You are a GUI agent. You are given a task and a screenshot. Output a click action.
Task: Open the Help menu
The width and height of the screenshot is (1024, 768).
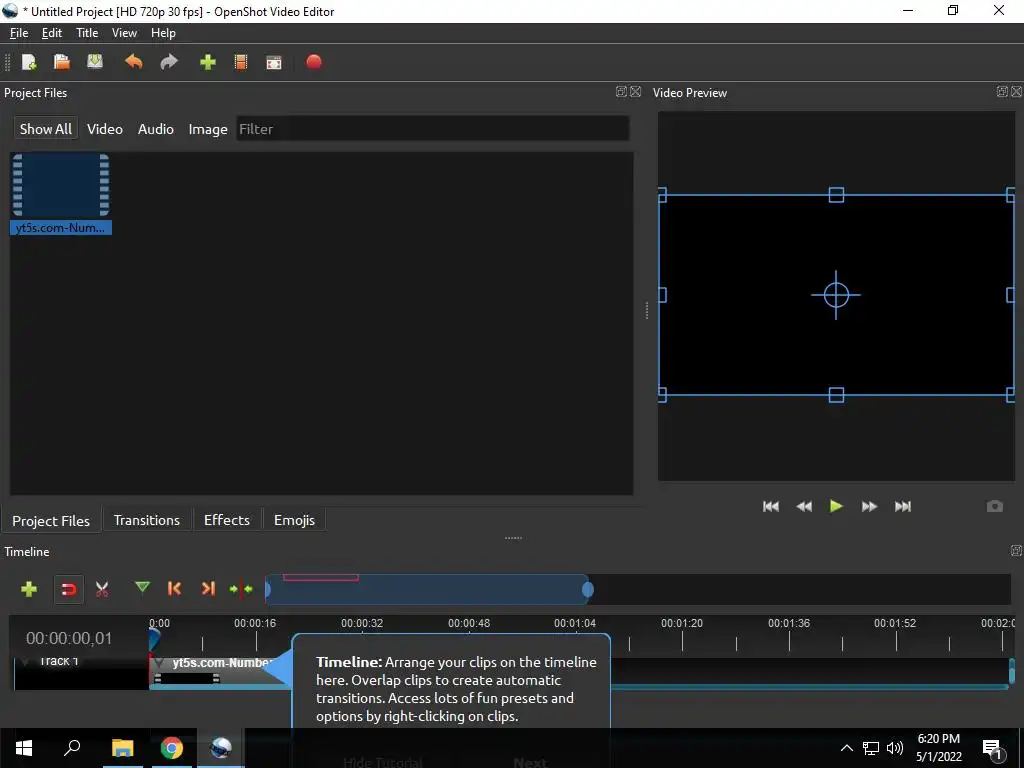click(x=163, y=33)
